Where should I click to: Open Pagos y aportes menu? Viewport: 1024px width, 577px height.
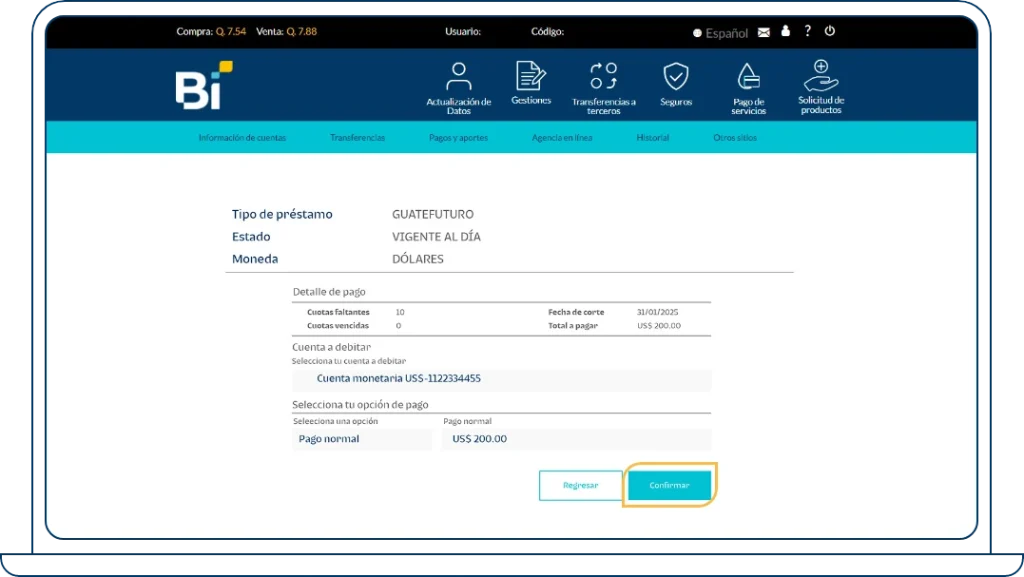tap(458, 138)
